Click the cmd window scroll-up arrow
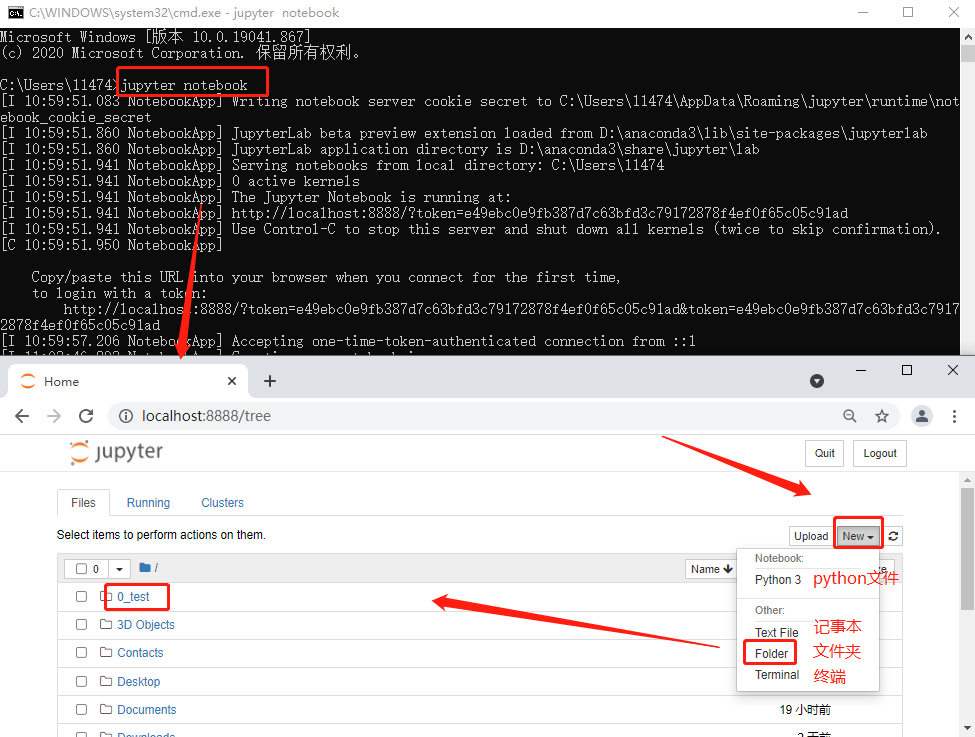This screenshot has width=975, height=737. coord(968,37)
